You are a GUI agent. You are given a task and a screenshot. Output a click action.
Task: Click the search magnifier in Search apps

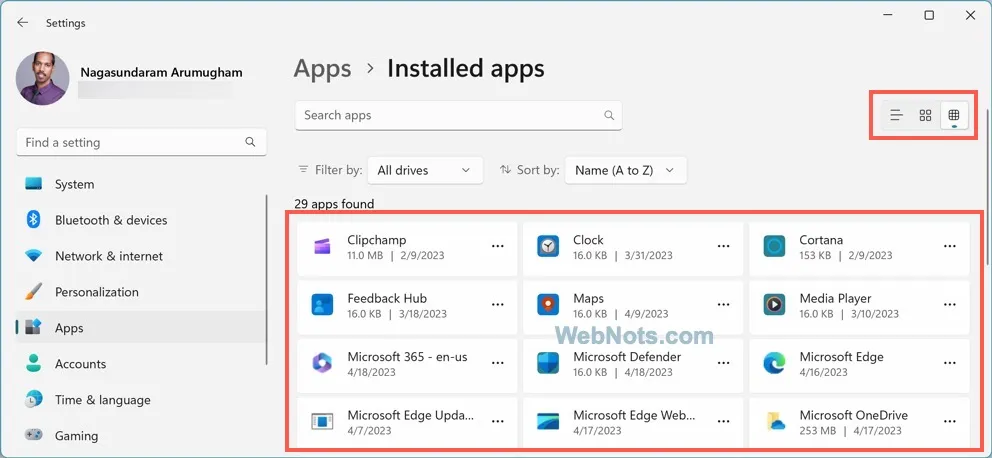(609, 115)
